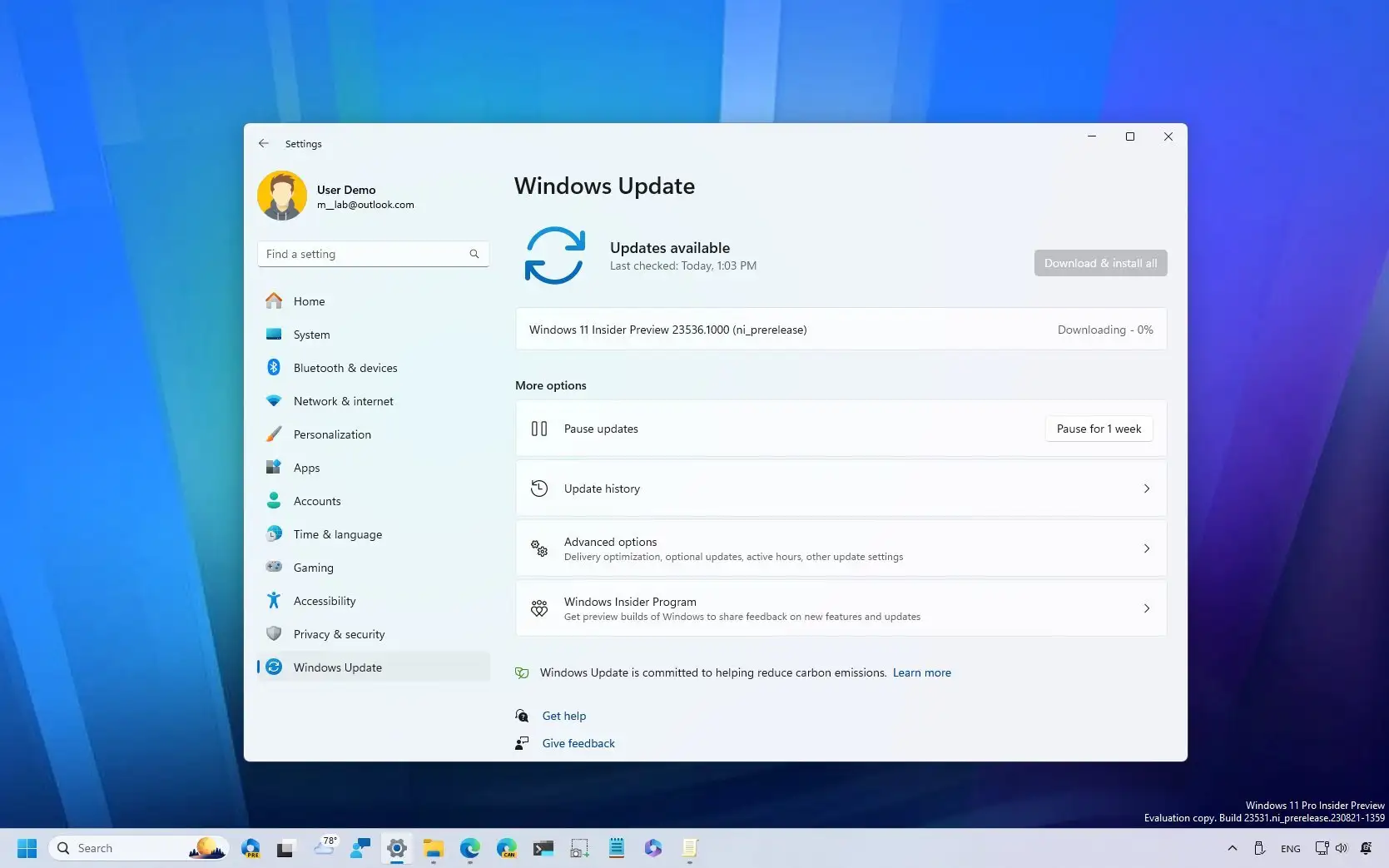The width and height of the screenshot is (1389, 868).
Task: Click the Update history clock icon
Action: tap(539, 489)
